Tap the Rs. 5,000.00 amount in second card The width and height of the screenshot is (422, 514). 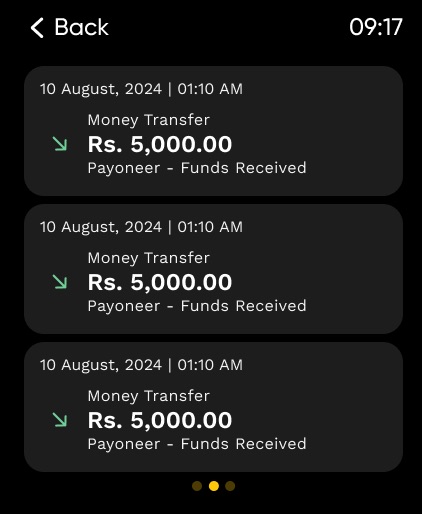(160, 282)
